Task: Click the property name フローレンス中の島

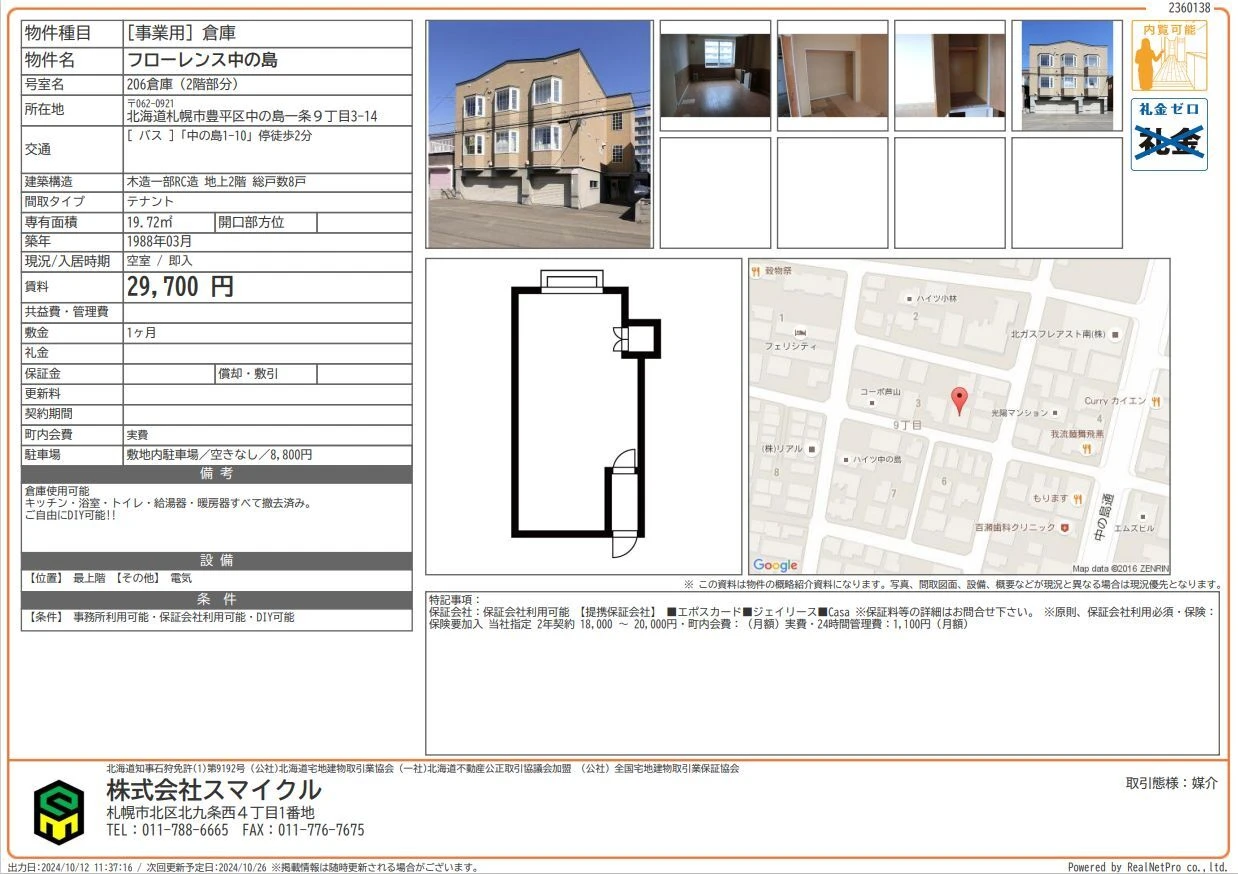Action: pos(203,60)
